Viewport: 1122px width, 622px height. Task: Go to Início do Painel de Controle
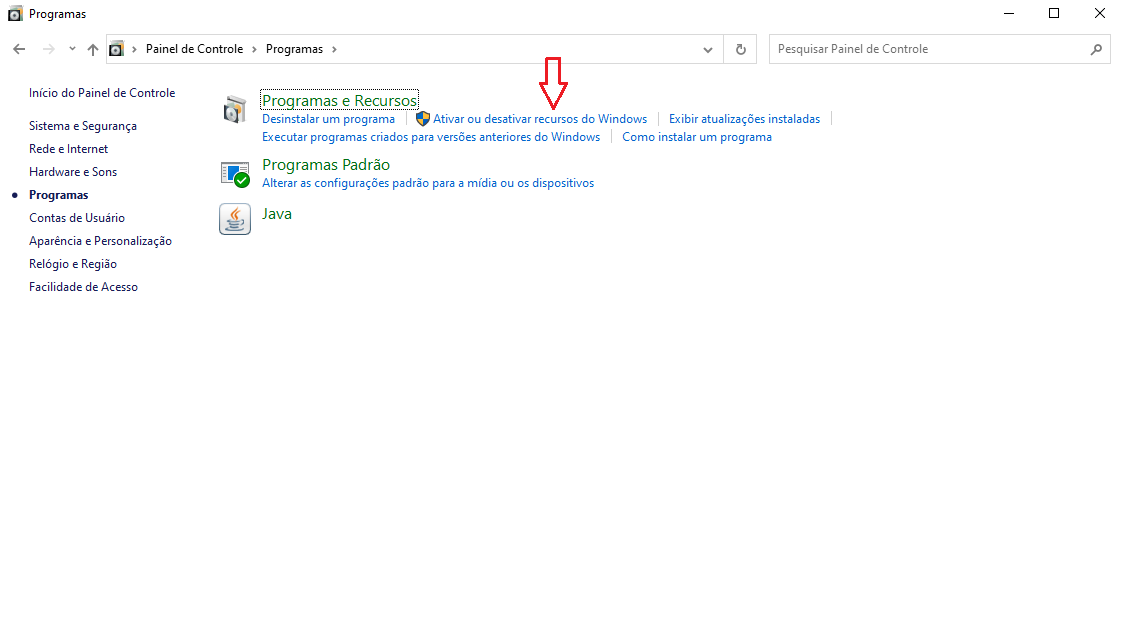(102, 93)
